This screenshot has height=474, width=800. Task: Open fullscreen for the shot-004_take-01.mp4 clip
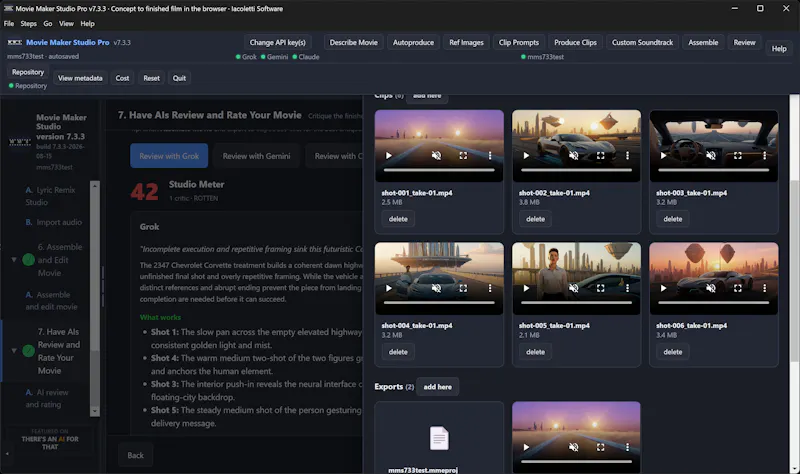tap(463, 288)
